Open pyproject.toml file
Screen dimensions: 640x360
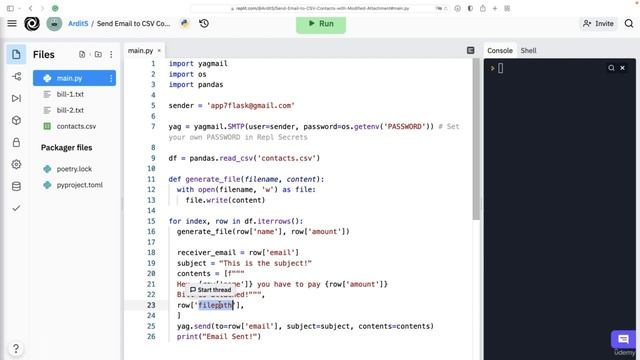tap(79, 185)
